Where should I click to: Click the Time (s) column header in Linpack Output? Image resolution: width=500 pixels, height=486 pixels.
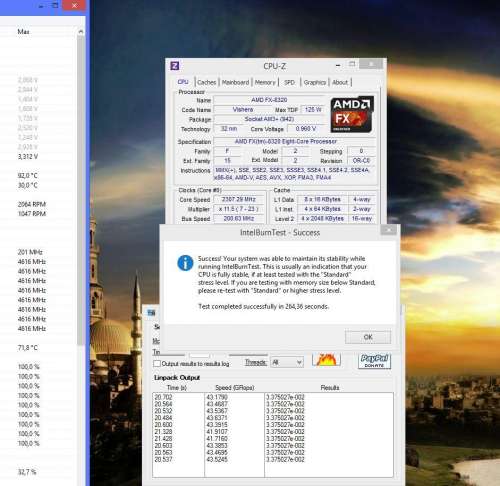177,388
